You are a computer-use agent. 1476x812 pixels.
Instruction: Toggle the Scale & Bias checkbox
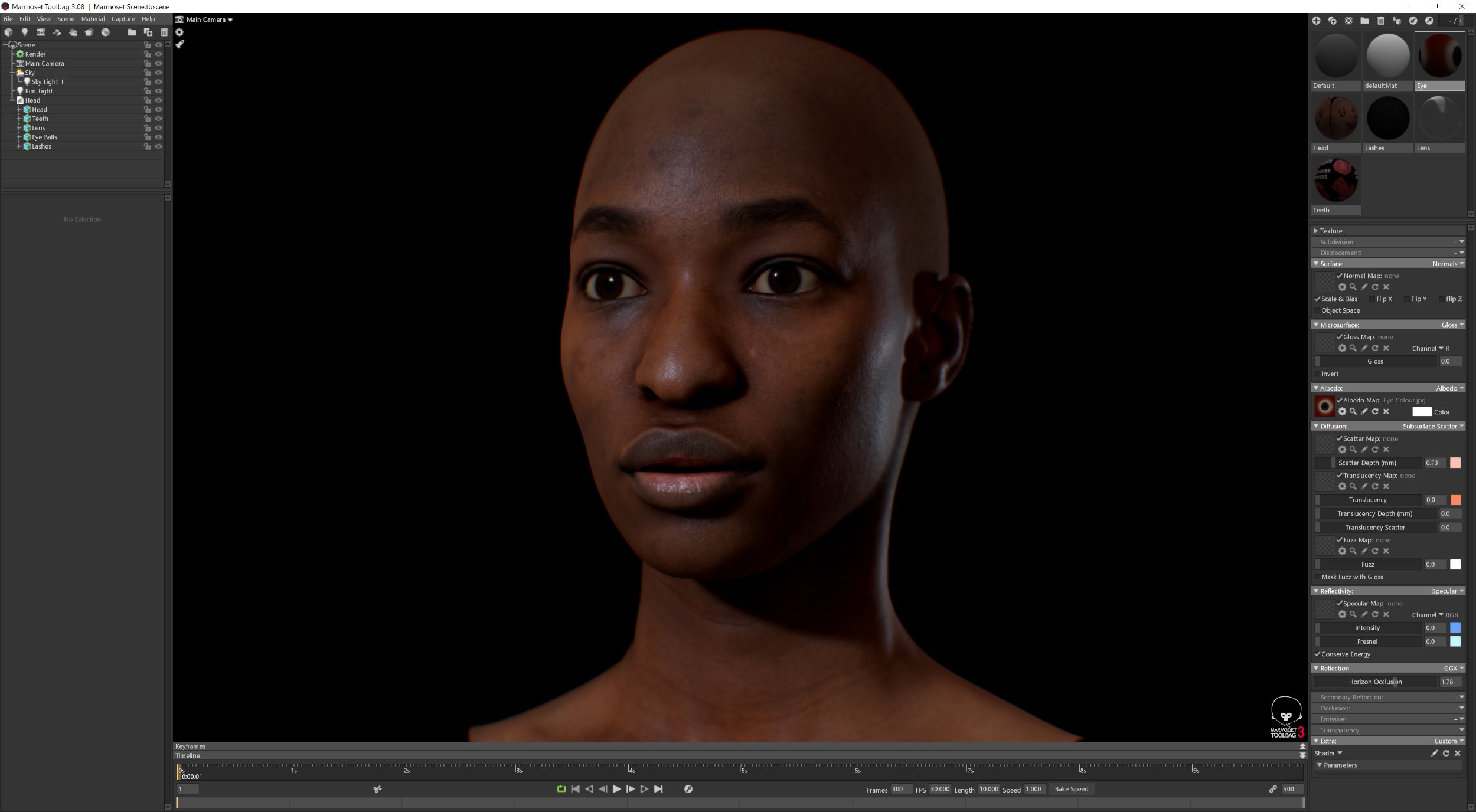pyautogui.click(x=1318, y=299)
